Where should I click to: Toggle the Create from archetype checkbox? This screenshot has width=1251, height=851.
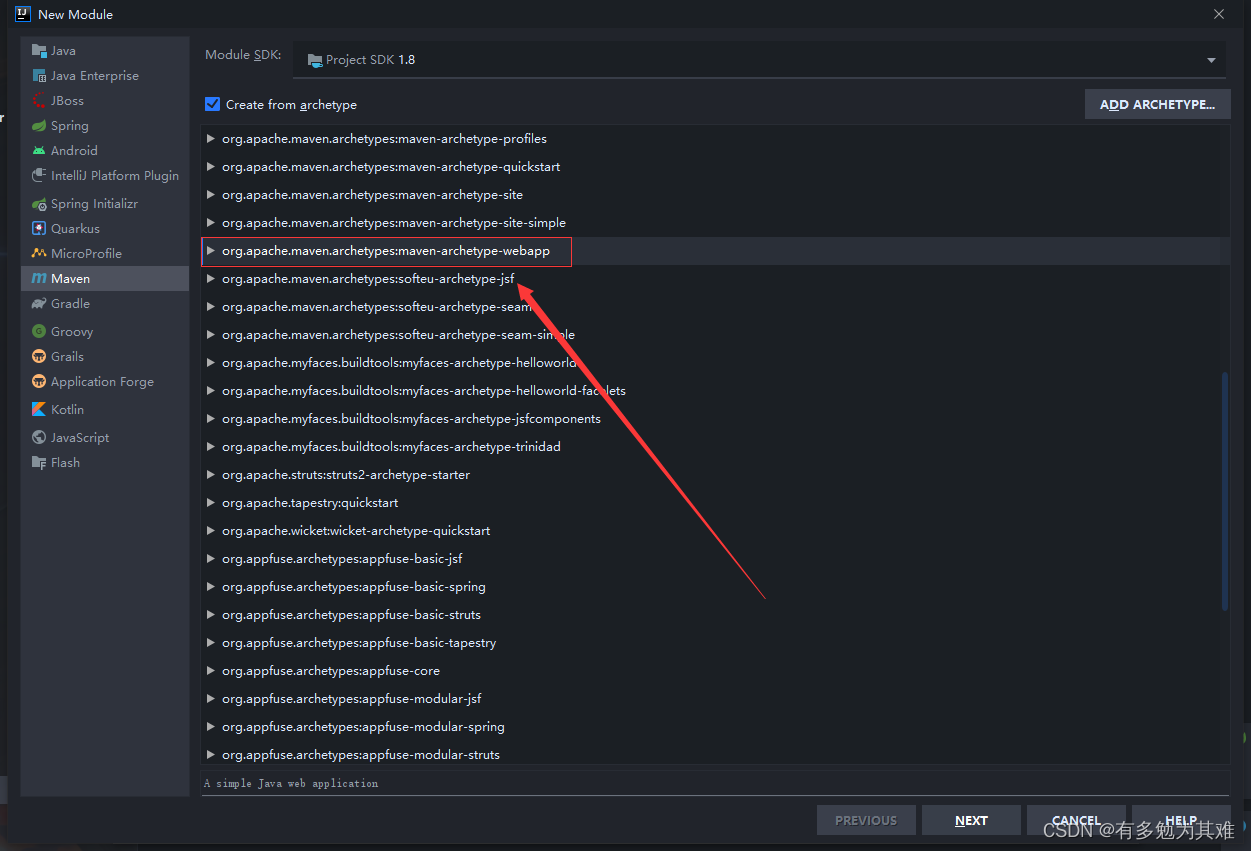click(x=212, y=104)
